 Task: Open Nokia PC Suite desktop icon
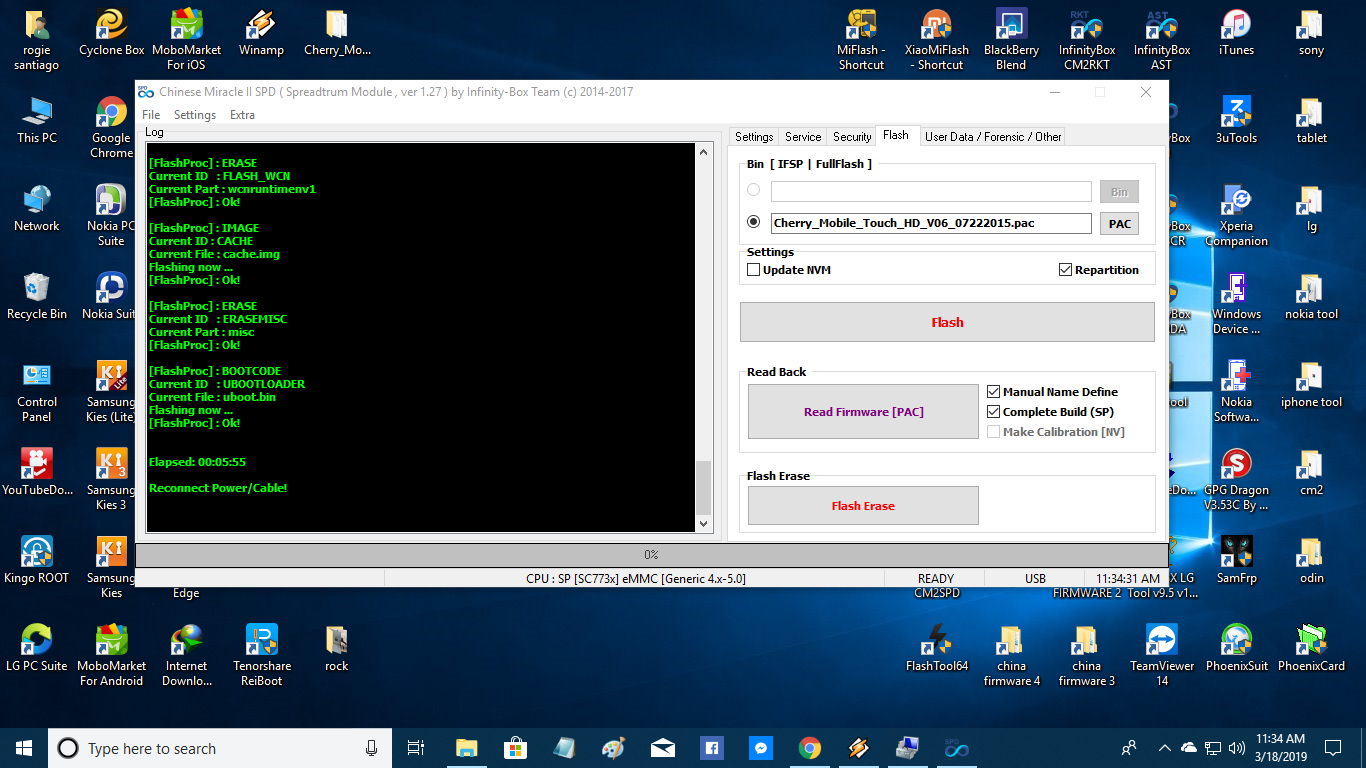point(111,216)
